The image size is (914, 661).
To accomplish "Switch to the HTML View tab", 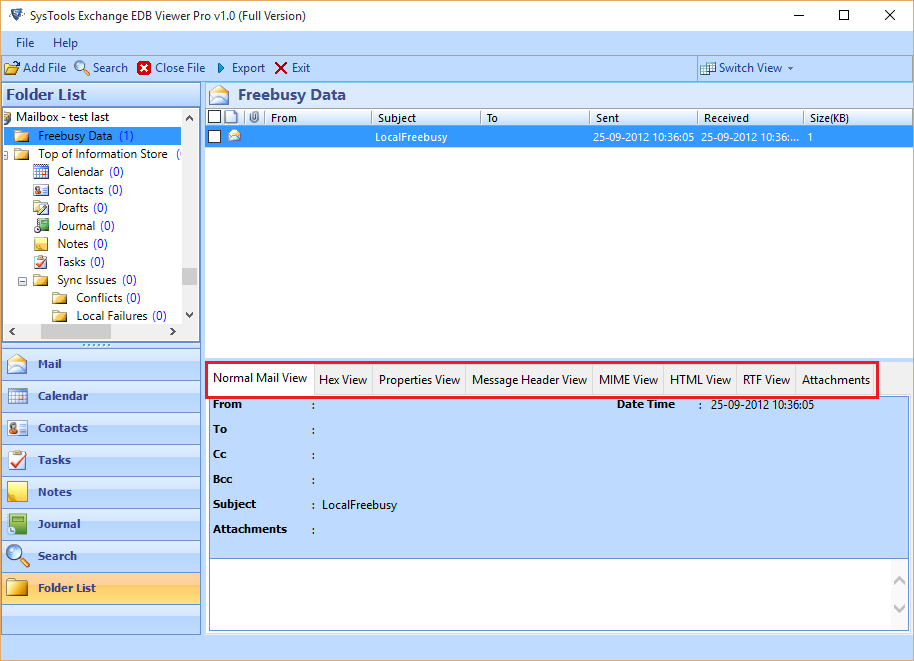I will 700,380.
